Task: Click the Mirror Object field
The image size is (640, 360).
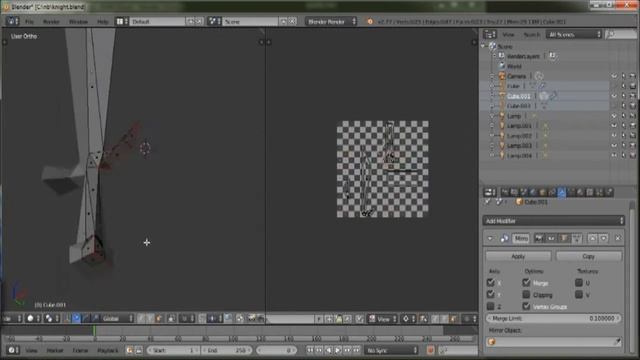Action: [x=553, y=342]
